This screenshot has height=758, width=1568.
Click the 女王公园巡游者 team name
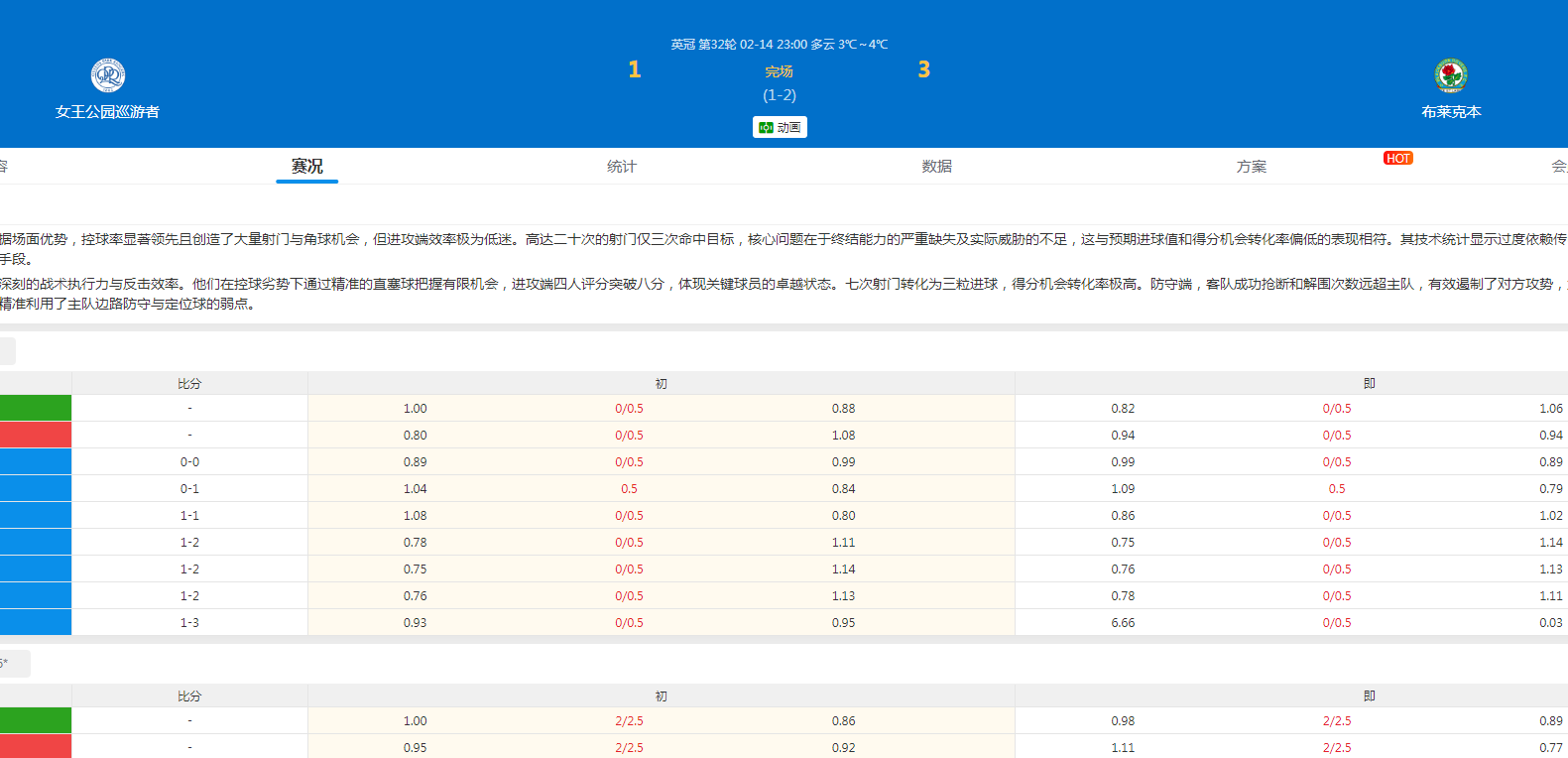(x=107, y=112)
